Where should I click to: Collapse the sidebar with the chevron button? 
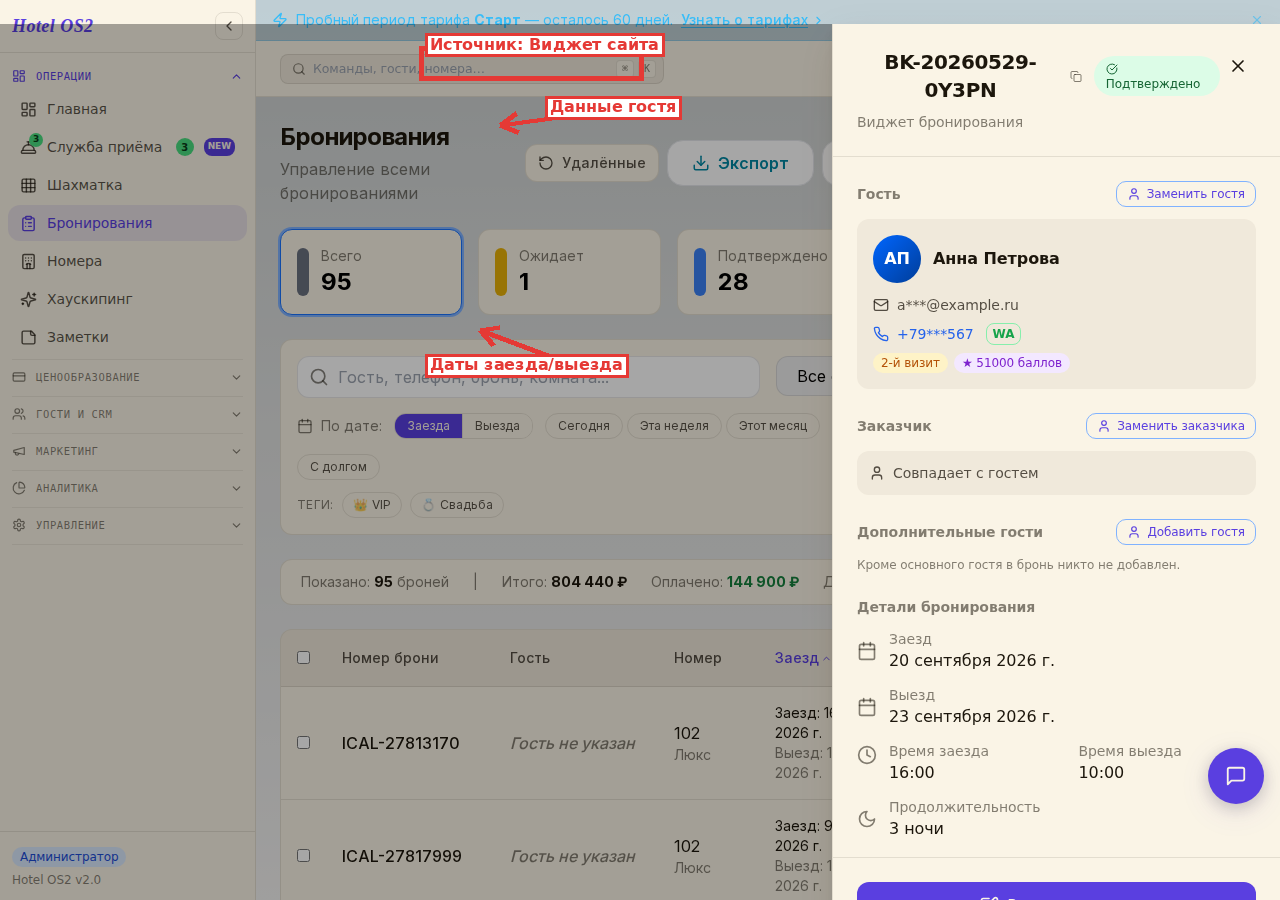[229, 26]
